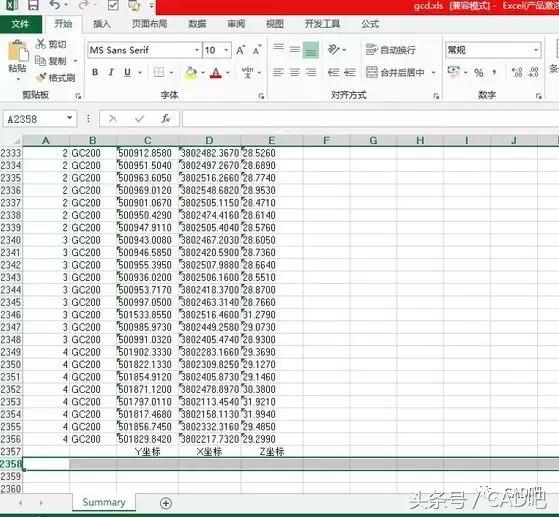Switch to the 插入 (Insert) tab
The height and width of the screenshot is (517, 559).
(102, 24)
